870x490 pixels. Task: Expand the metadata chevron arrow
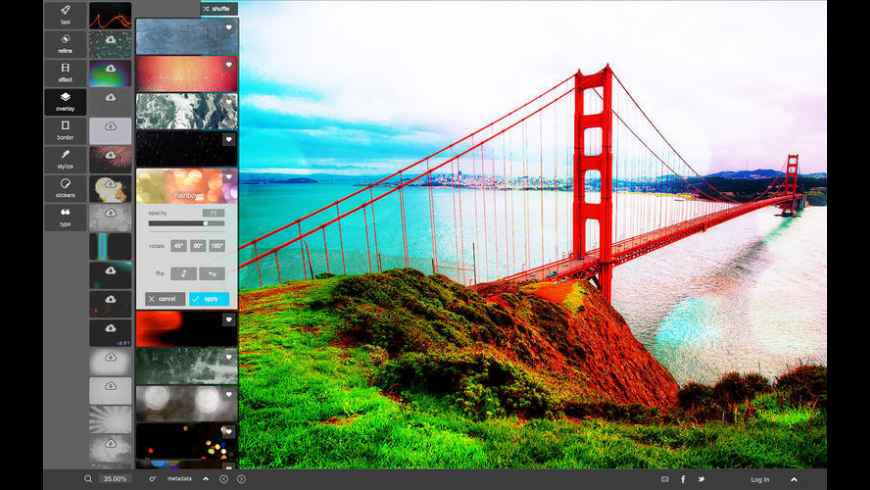point(206,479)
